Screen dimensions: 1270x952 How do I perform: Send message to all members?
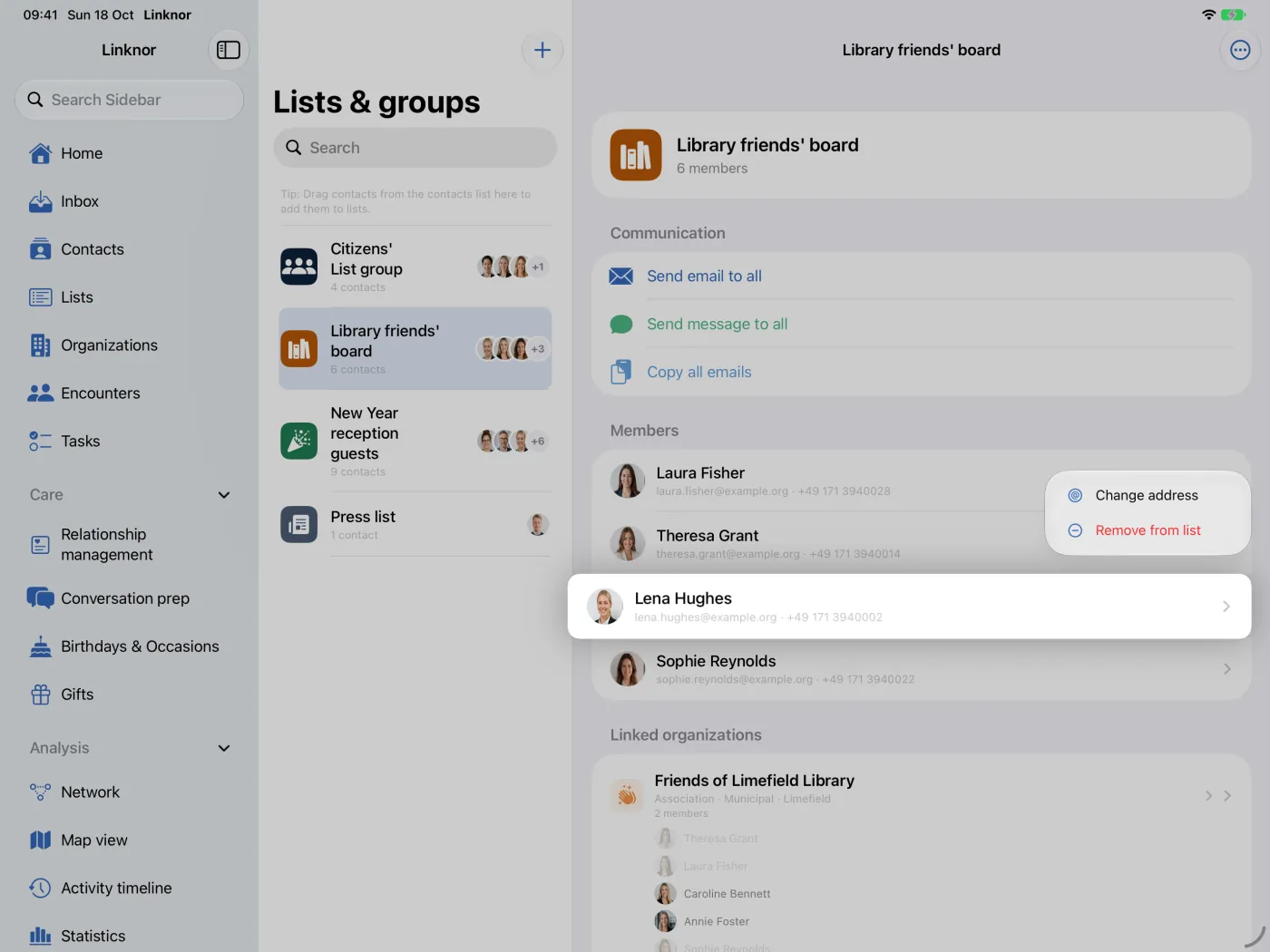coord(922,325)
